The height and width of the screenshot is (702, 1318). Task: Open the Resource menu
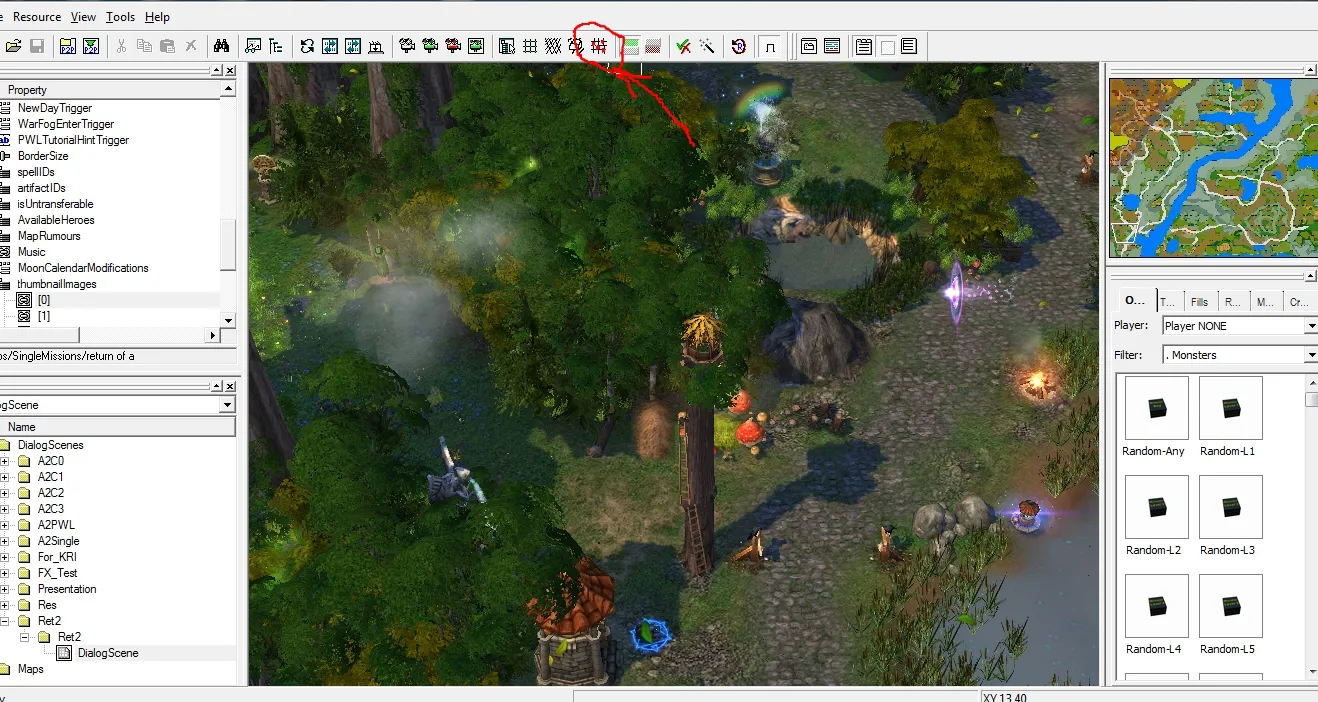point(37,17)
